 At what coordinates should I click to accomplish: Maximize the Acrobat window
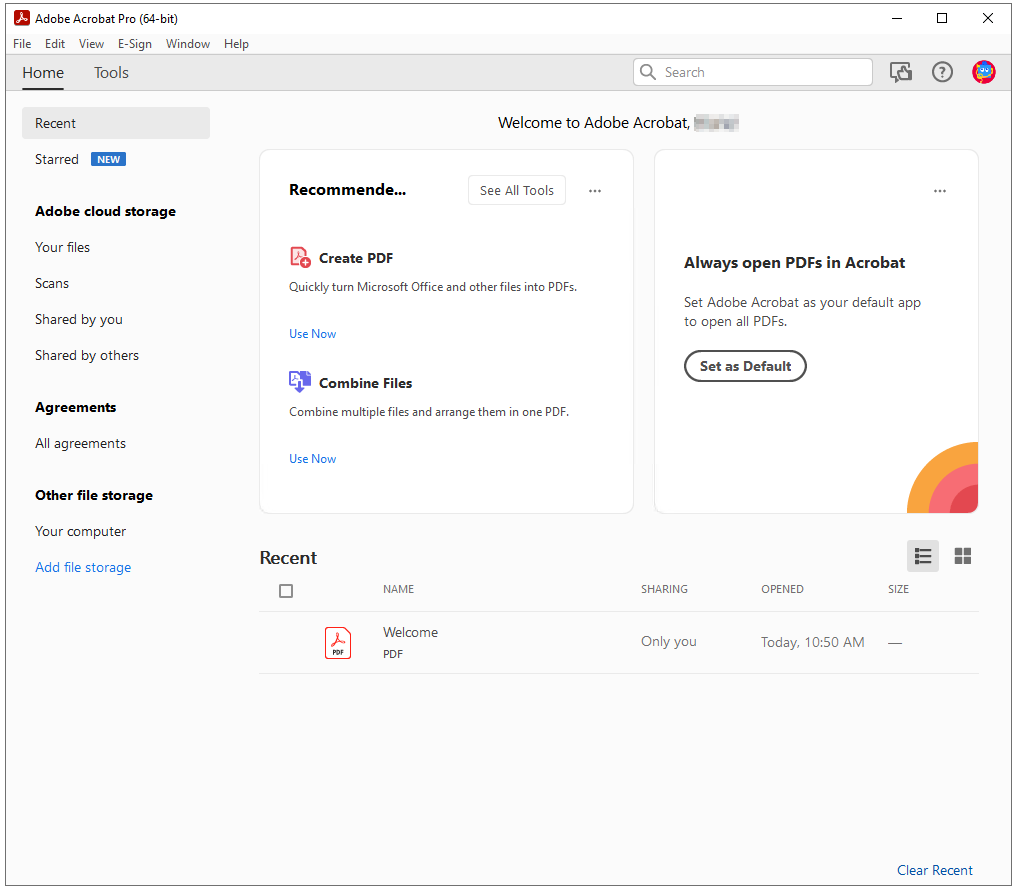coord(942,18)
